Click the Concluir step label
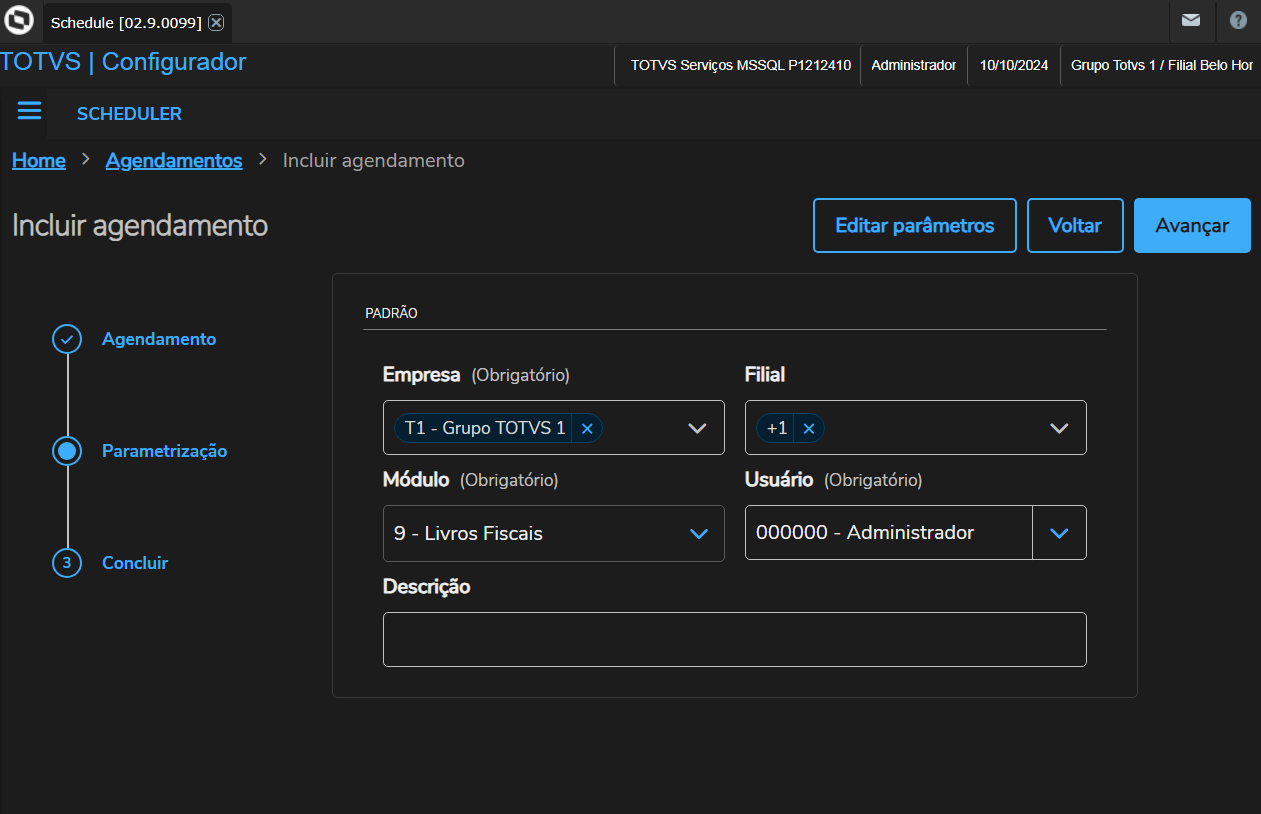This screenshot has height=814, width=1261. click(x=135, y=563)
